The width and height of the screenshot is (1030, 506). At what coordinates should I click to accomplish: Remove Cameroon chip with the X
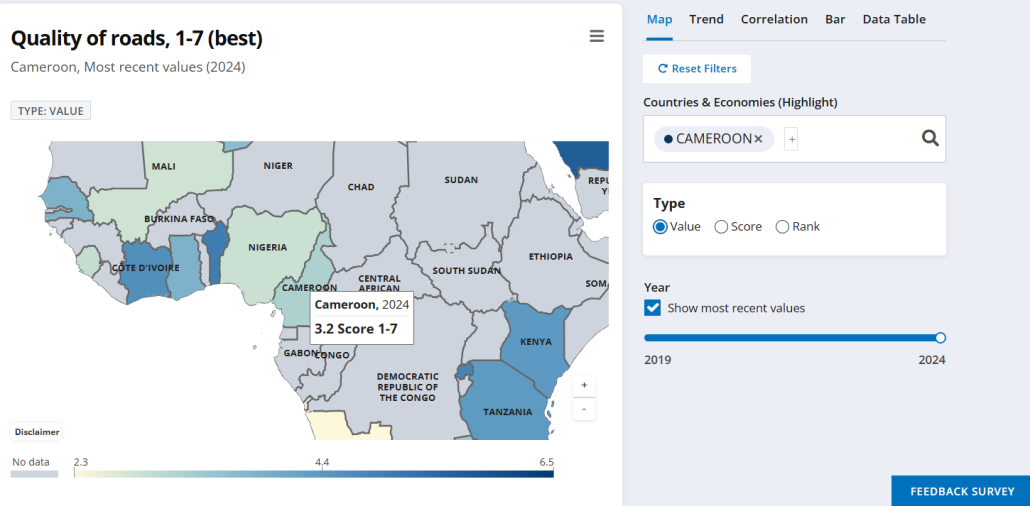pos(758,139)
